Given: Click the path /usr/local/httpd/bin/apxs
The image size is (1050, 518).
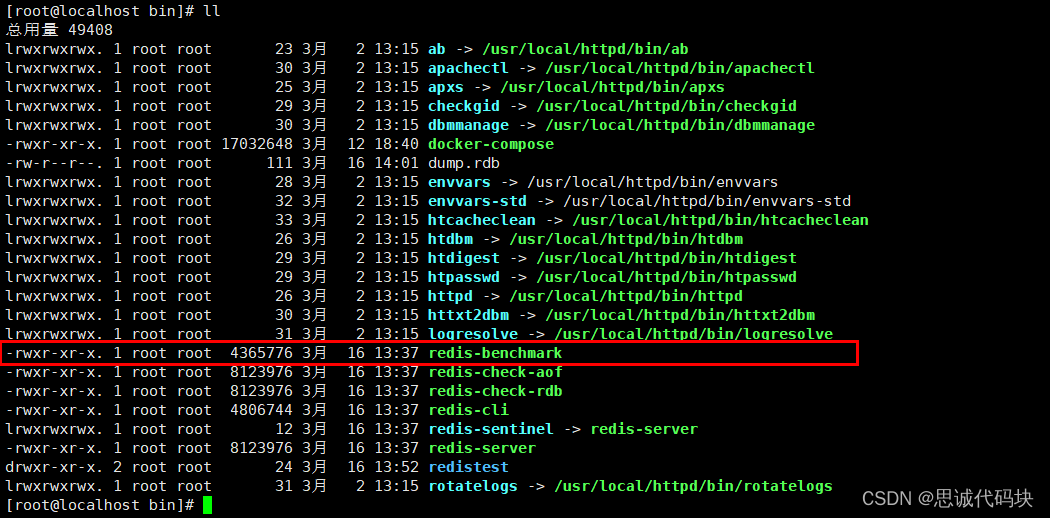Looking at the screenshot, I should 612,87.
